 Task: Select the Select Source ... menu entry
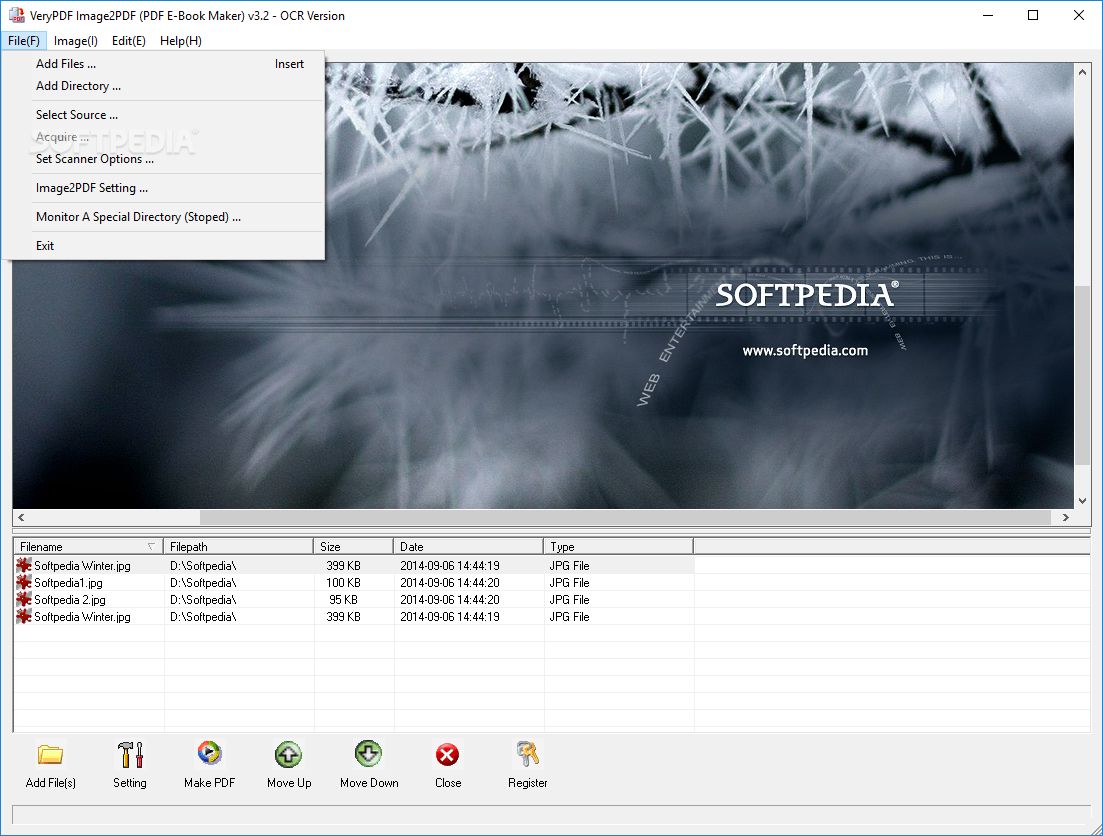tap(163, 115)
